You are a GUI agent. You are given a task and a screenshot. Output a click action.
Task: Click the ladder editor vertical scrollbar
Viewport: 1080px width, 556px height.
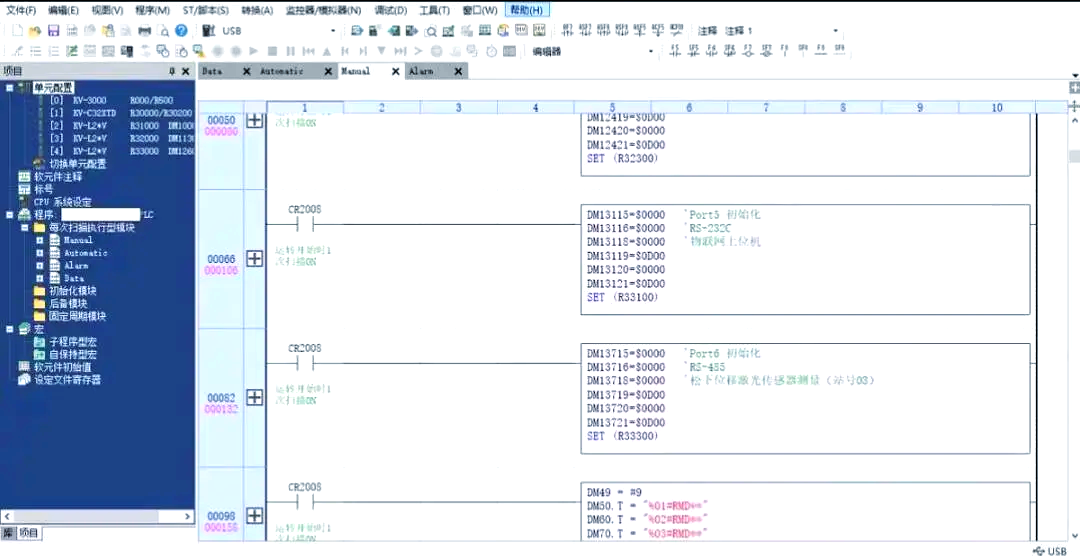[1073, 327]
